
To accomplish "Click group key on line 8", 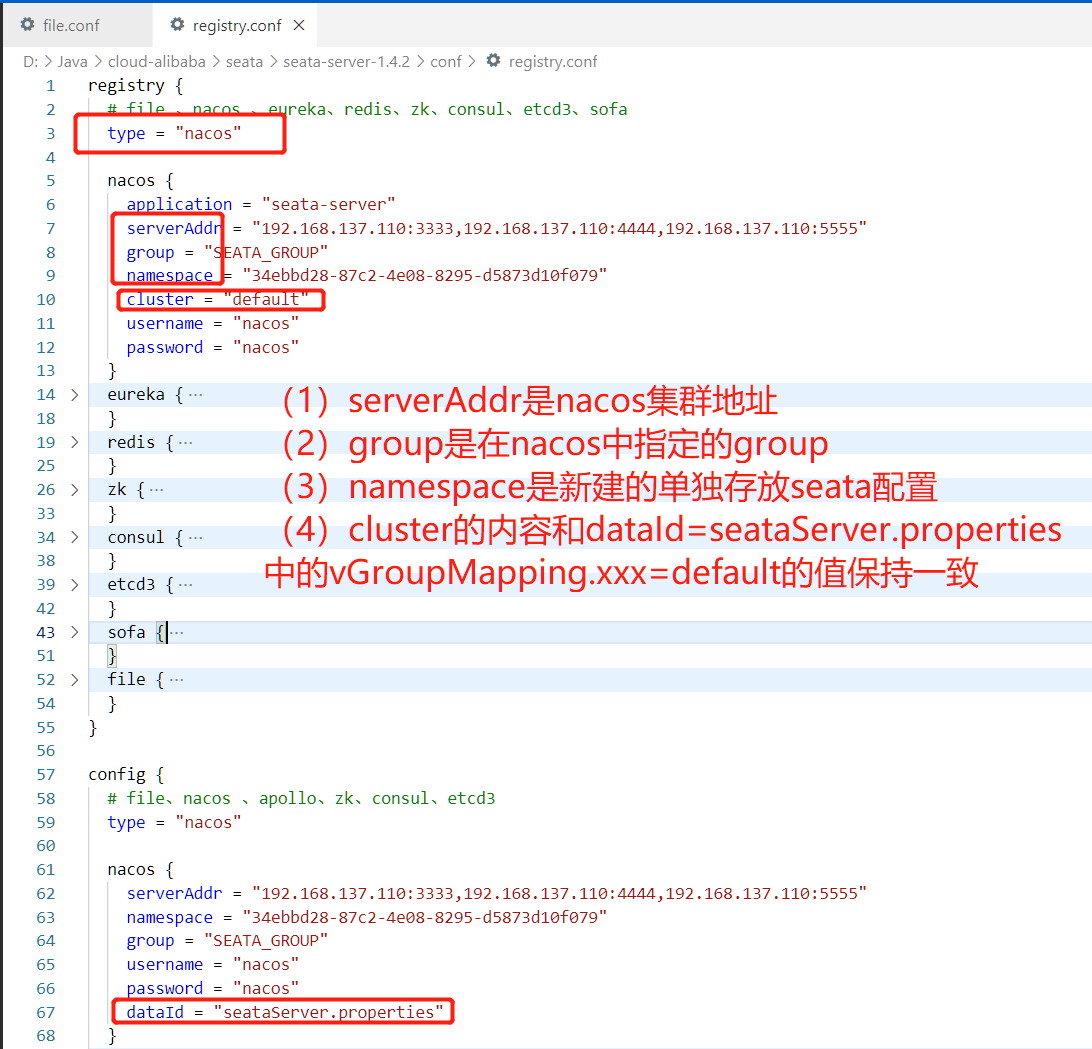I will 150,252.
